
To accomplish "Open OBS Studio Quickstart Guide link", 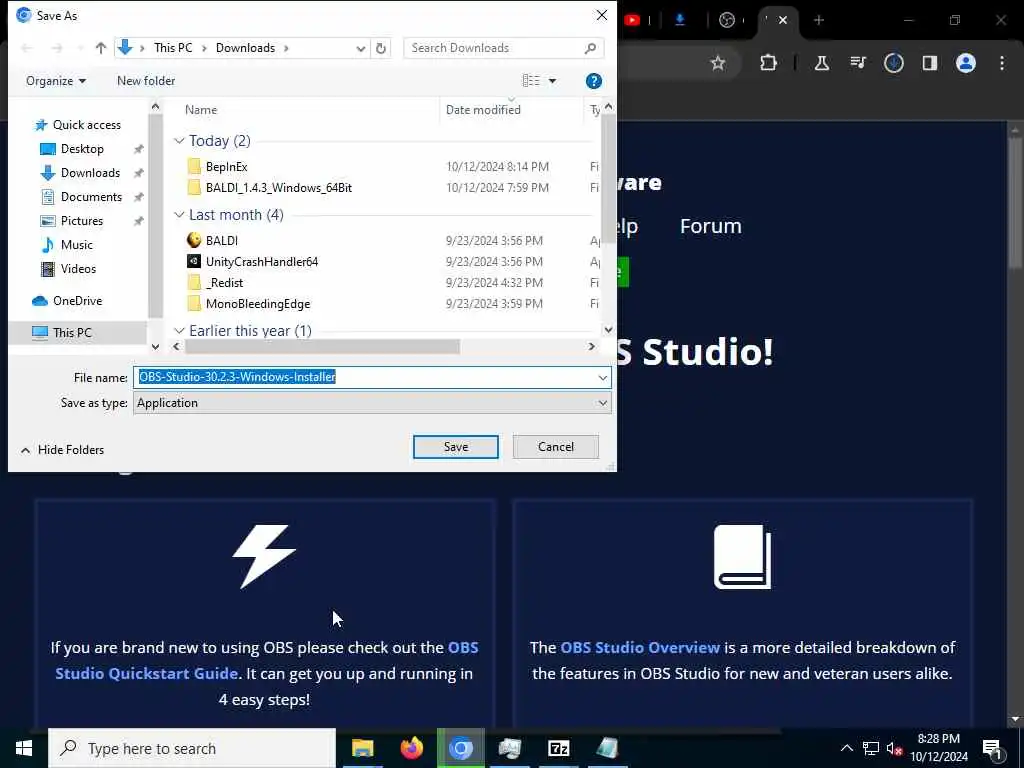I will tap(266, 660).
